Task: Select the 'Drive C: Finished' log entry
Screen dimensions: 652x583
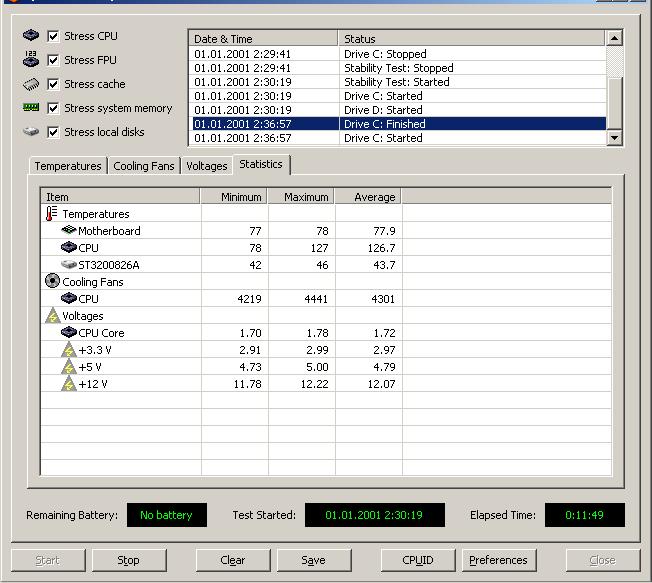Action: pos(398,124)
